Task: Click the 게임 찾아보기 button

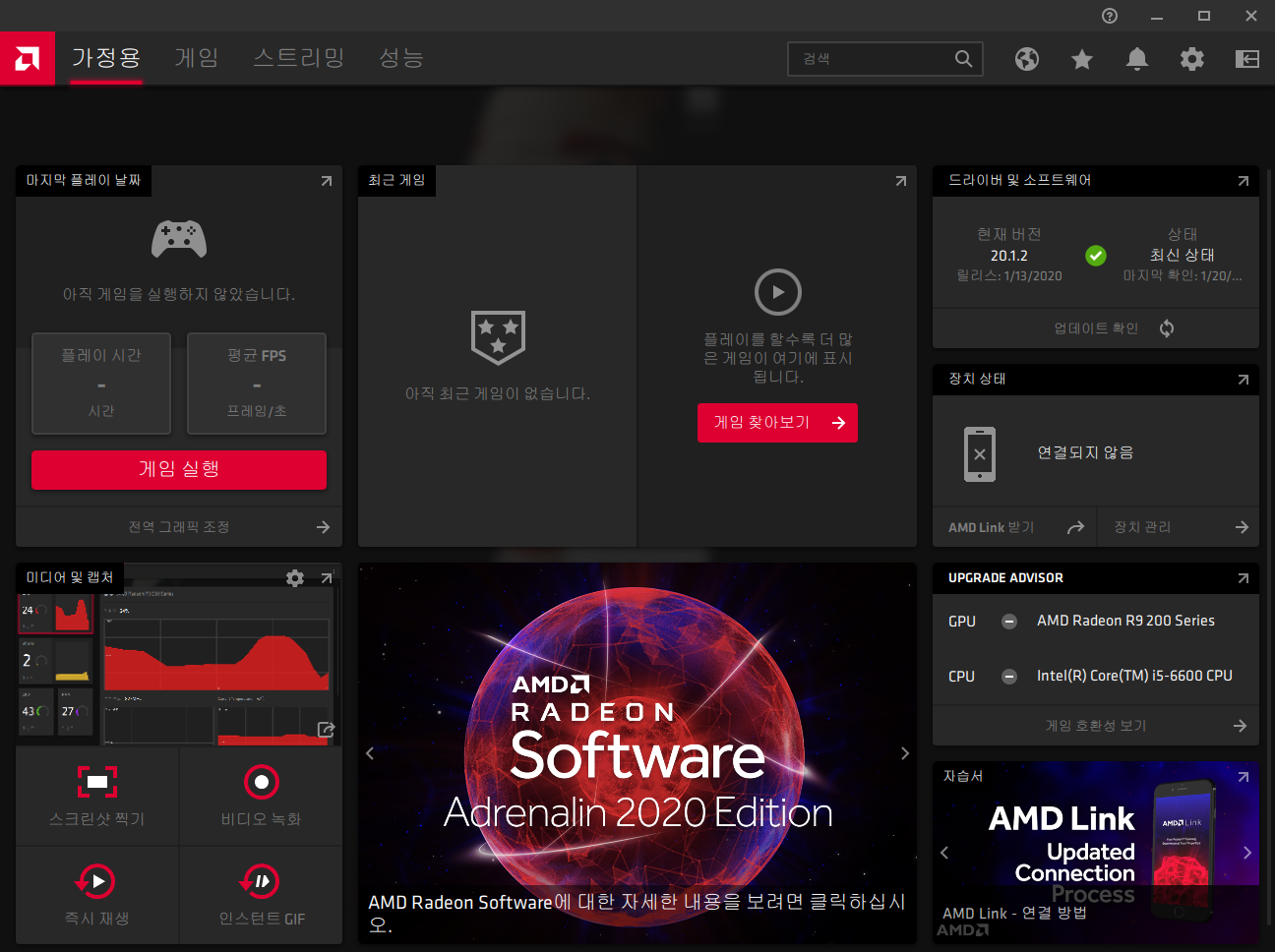Action: tap(777, 423)
